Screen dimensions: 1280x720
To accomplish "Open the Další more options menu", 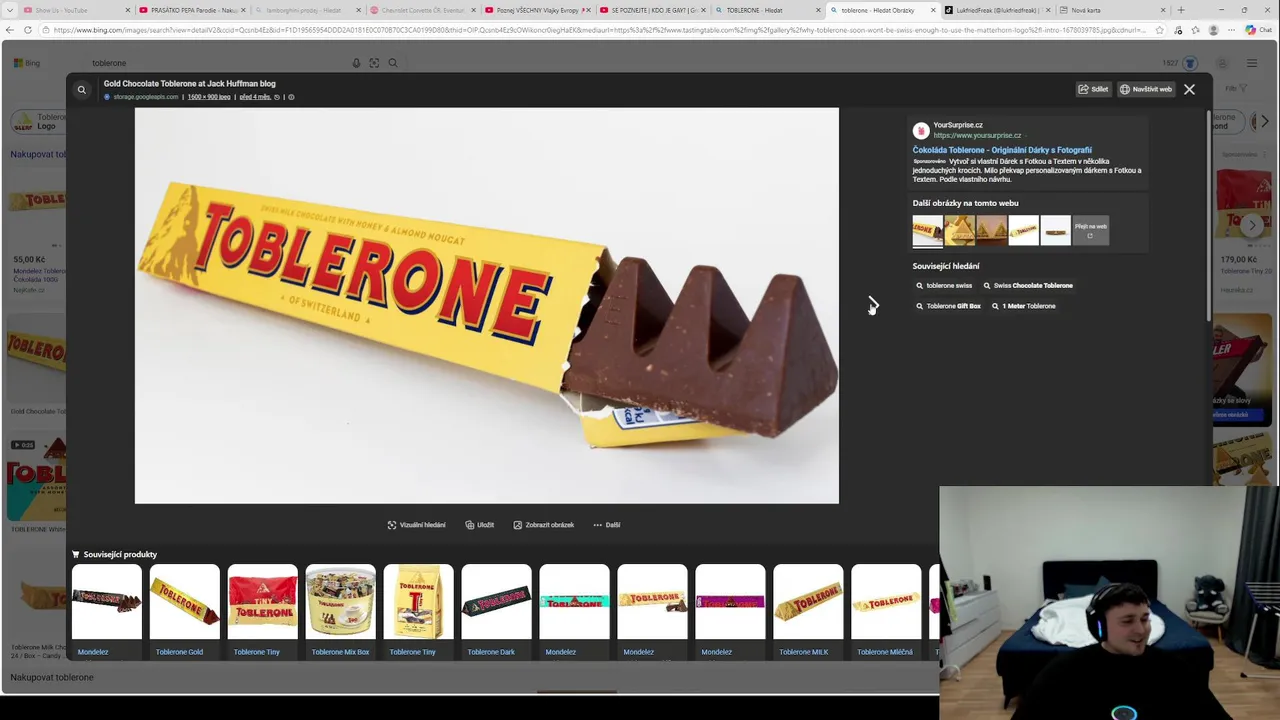I will [607, 525].
